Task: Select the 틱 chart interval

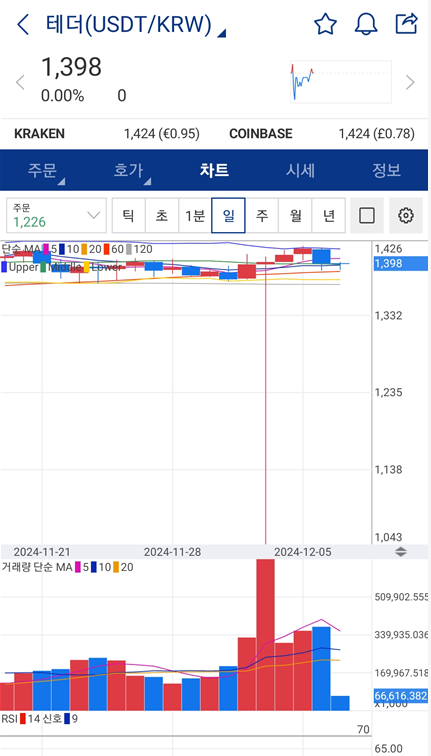Action: point(128,216)
